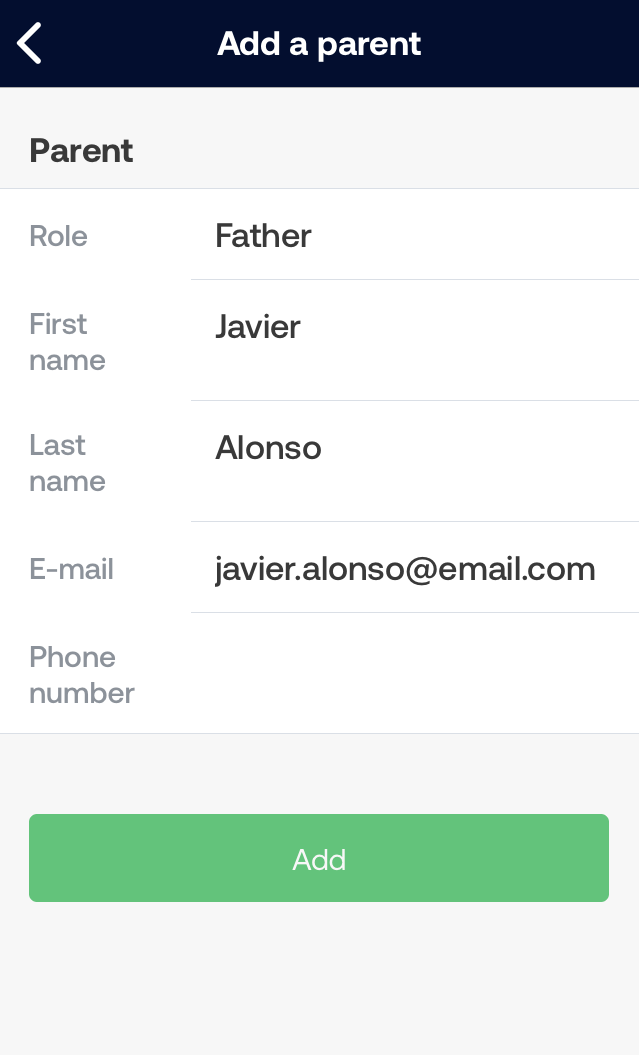Click the javier.alonso@email.com address text
Viewport: 639px width, 1055px height.
405,569
